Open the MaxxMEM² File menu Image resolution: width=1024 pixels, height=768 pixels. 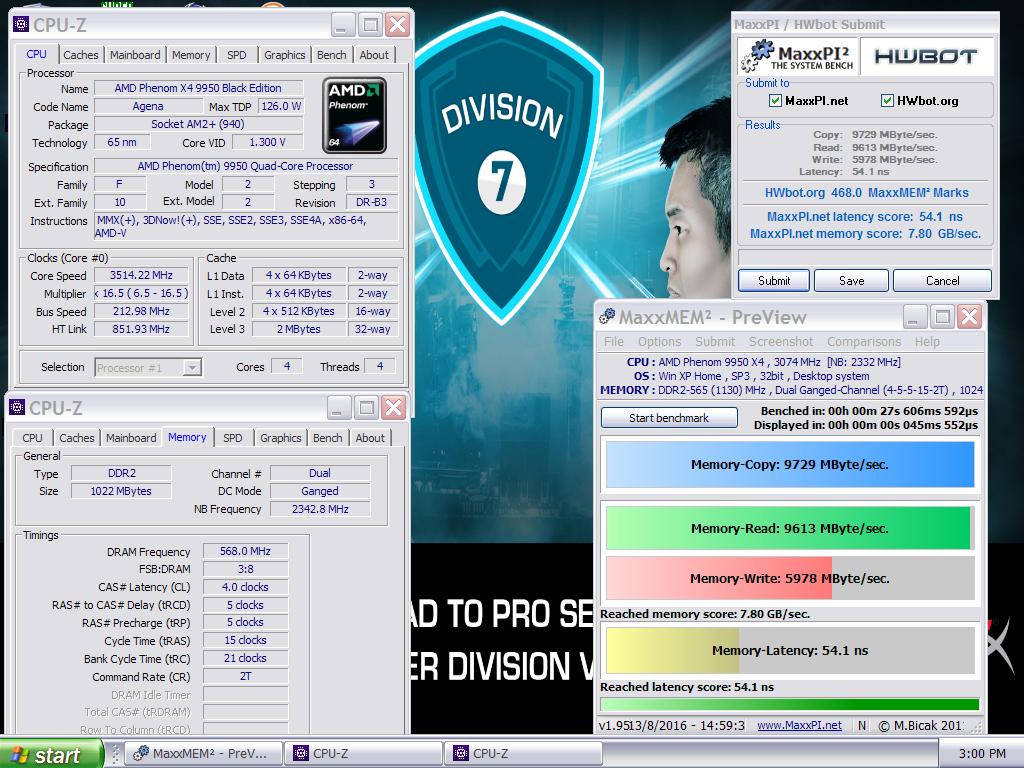[613, 342]
